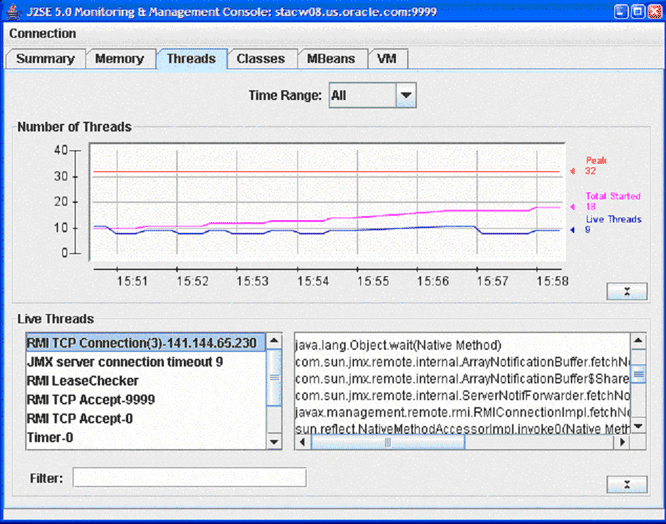
Task: Select JMX server connection timeout 9 thread
Action: (x=124, y=362)
